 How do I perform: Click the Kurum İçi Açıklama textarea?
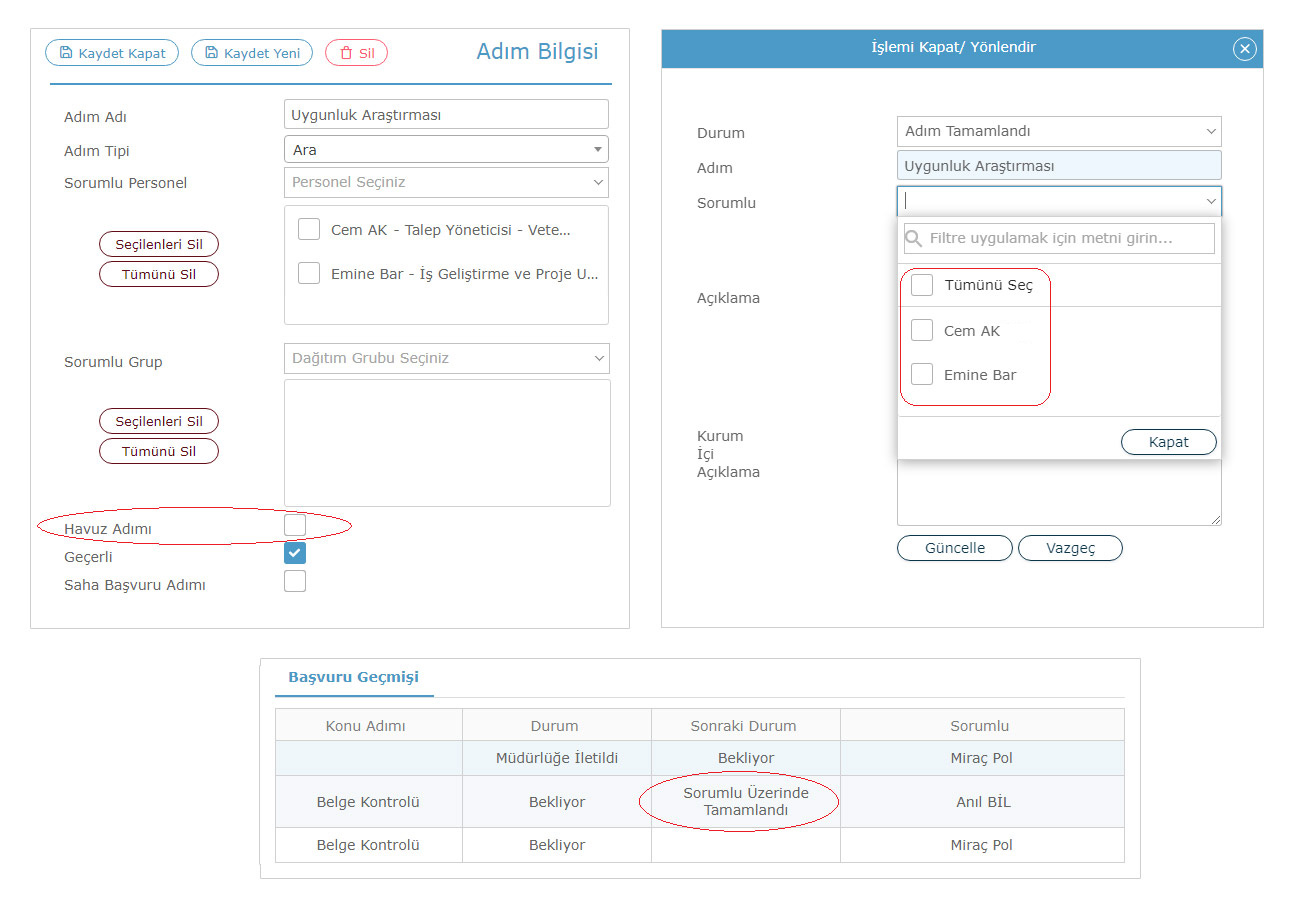1059,492
